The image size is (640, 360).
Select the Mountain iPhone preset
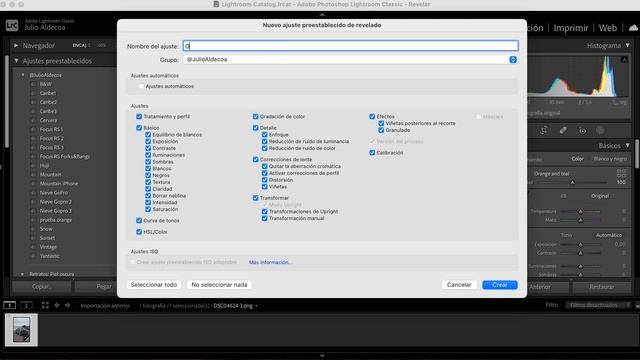click(x=59, y=184)
